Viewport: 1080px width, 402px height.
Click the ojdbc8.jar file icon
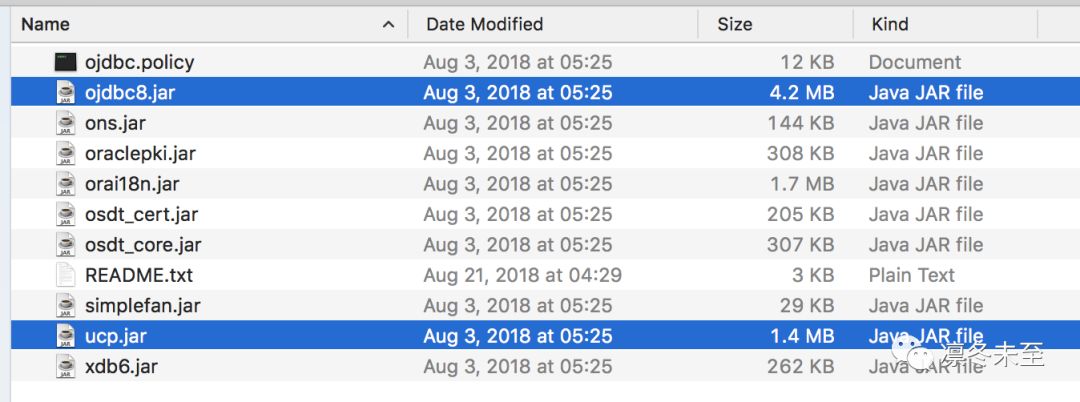tap(66, 93)
